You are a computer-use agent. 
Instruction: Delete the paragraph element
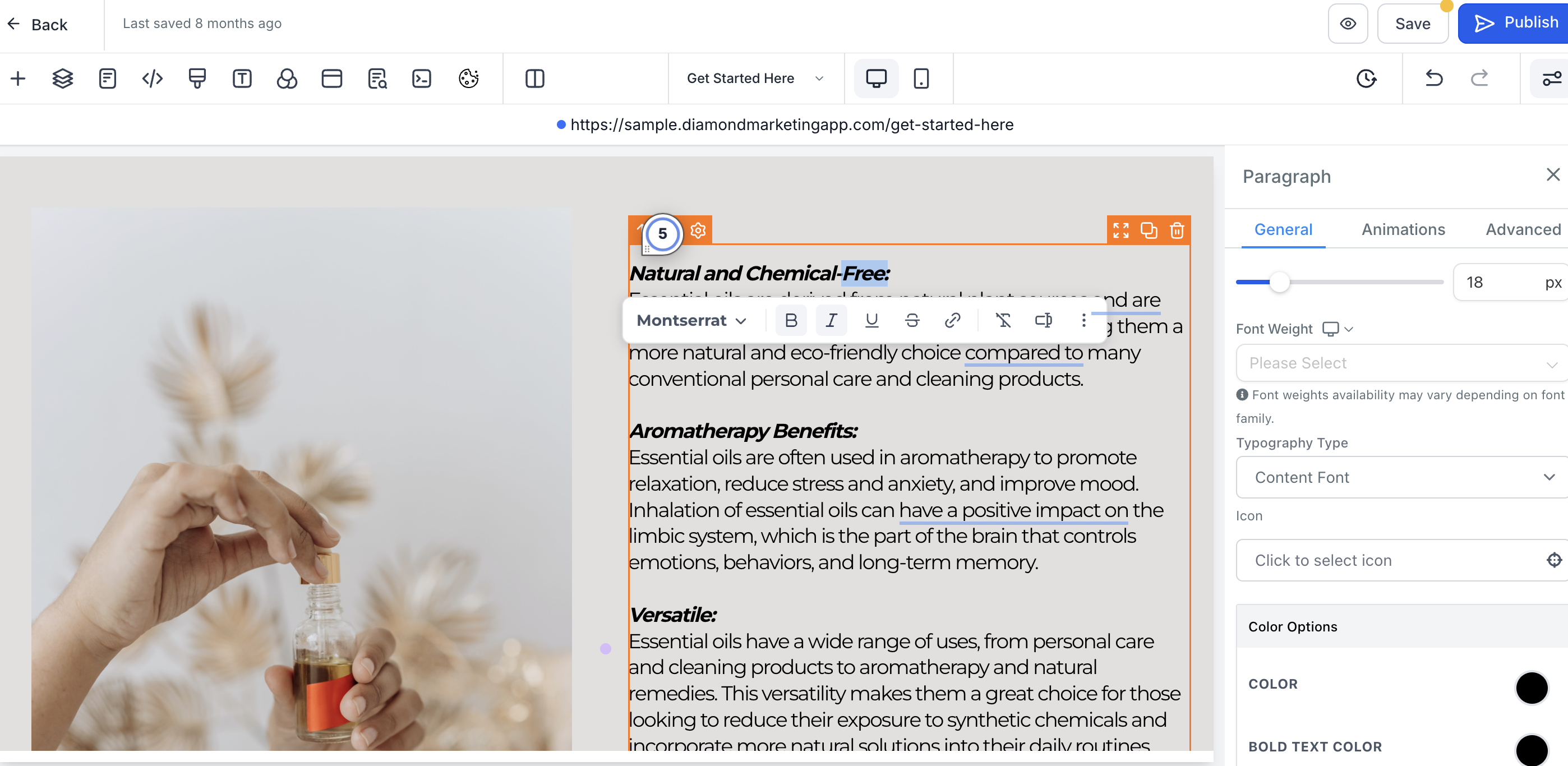coord(1177,230)
